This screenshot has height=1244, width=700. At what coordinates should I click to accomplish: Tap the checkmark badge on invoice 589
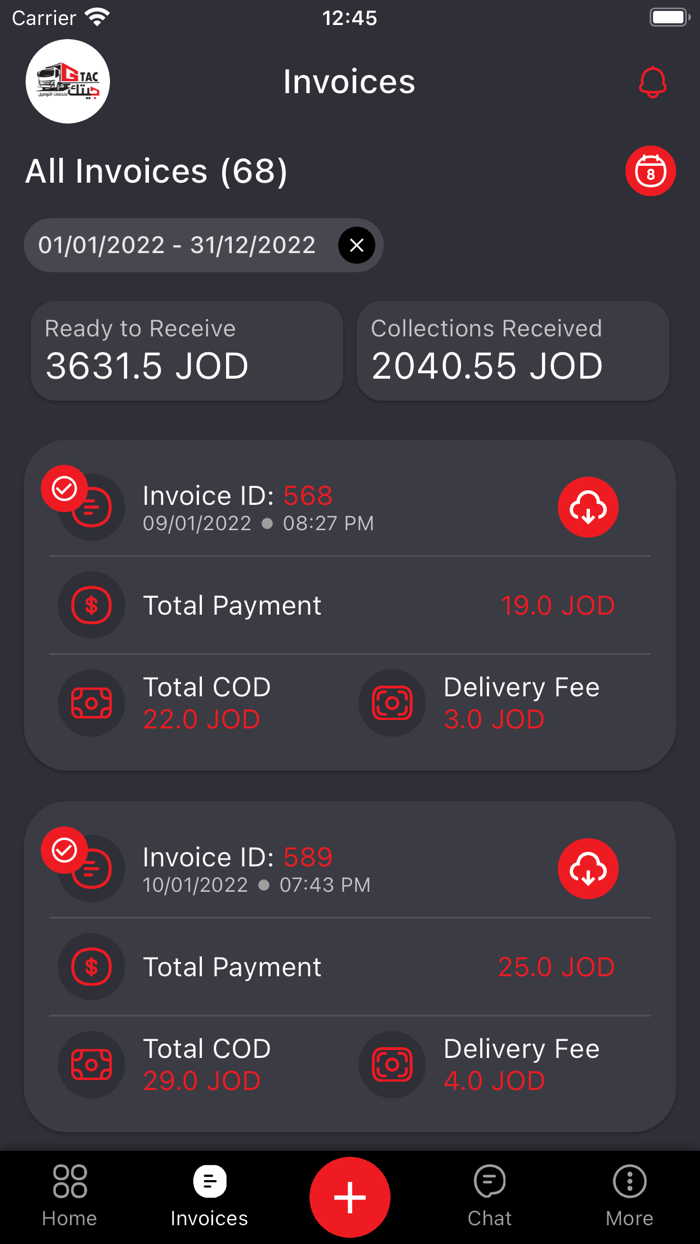point(64,850)
